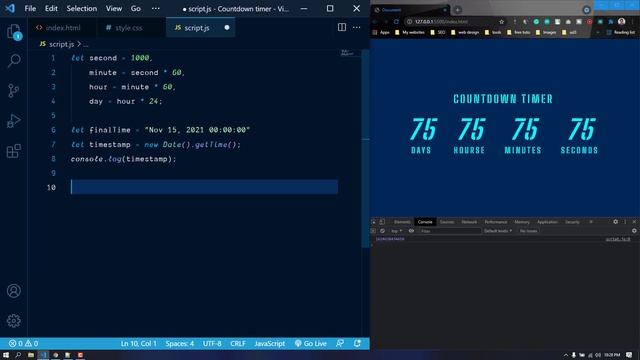Toggle console live expression eye icon
This screenshot has height=360, width=640.
[411, 231]
